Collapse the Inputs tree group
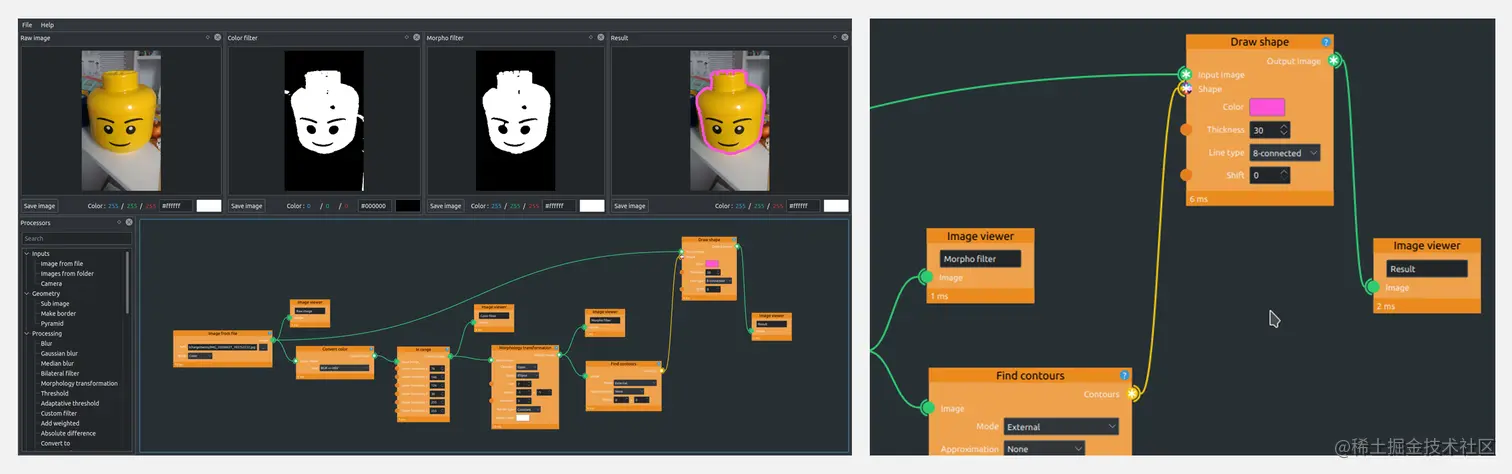This screenshot has width=1512, height=474. (x=27, y=253)
